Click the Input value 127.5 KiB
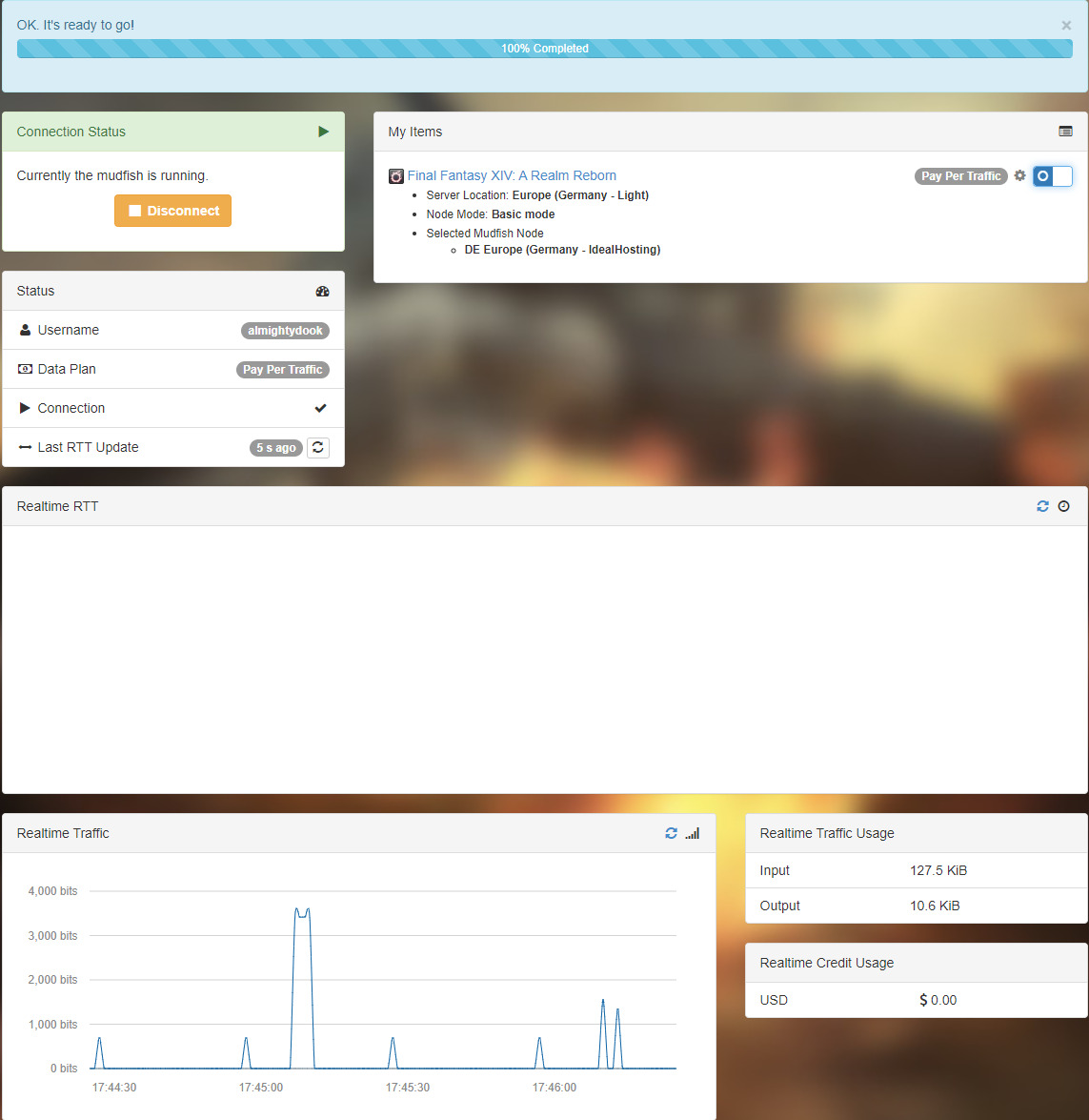This screenshot has height=1120, width=1089. coord(938,870)
